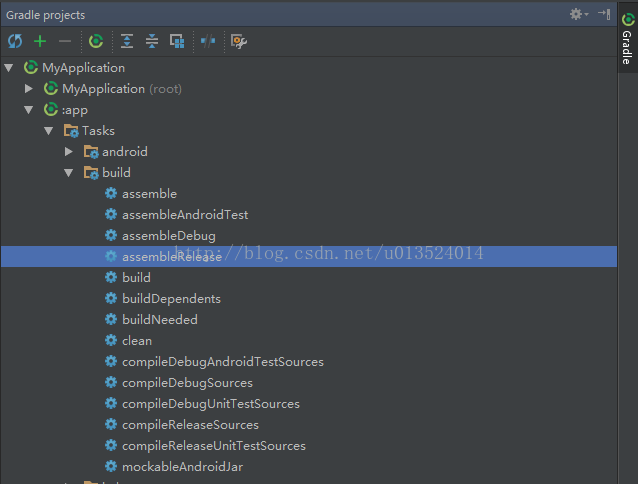
Task: Open the gear options menu
Action: point(579,15)
